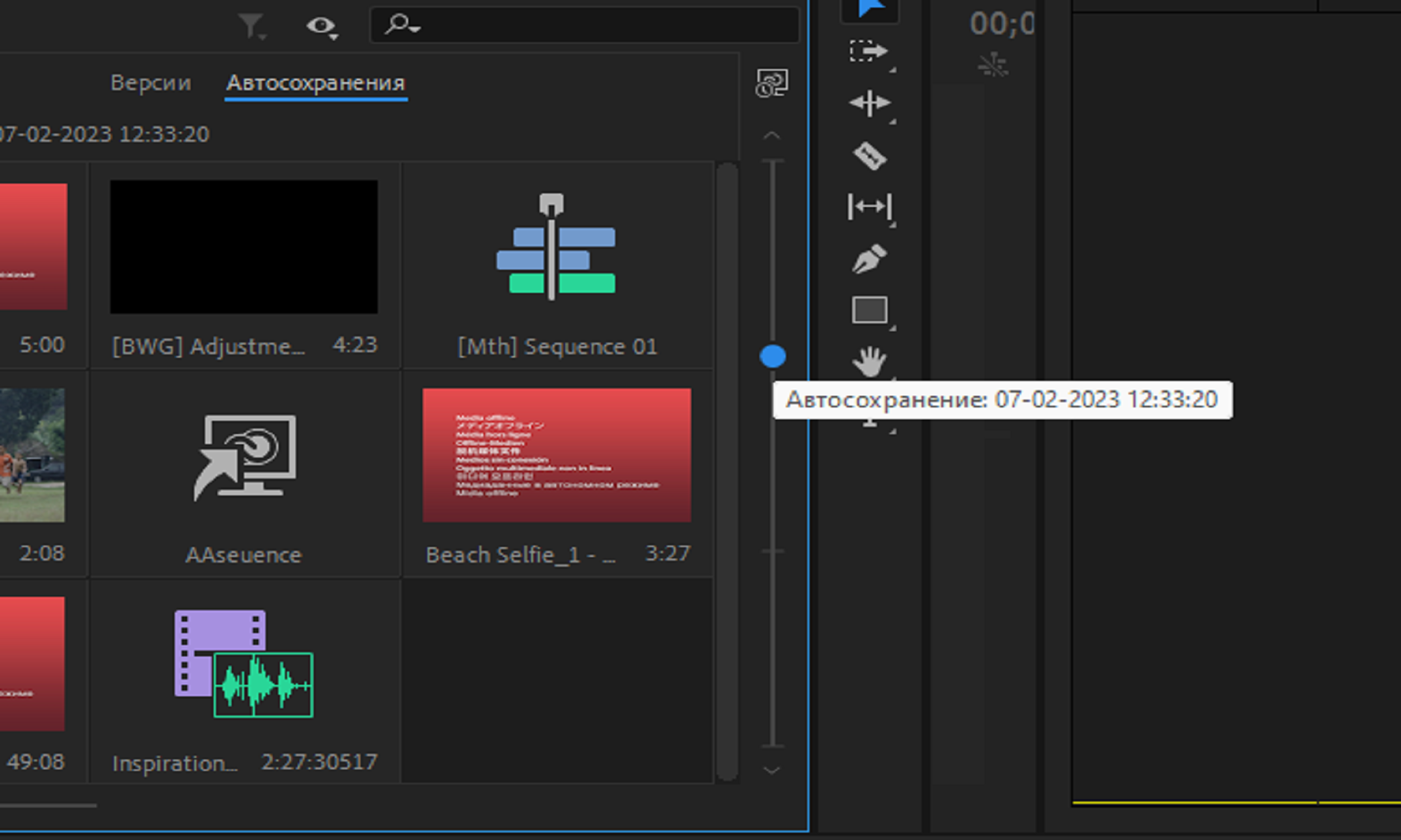This screenshot has width=1401, height=840.
Task: Click the [BWG] Adjustme... name label
Action: [208, 347]
